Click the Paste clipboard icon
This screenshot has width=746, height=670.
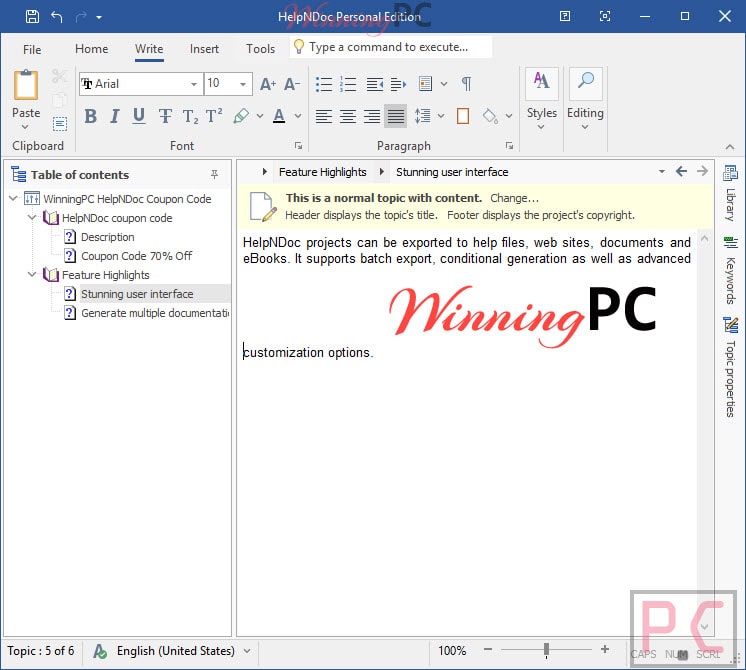coord(26,85)
